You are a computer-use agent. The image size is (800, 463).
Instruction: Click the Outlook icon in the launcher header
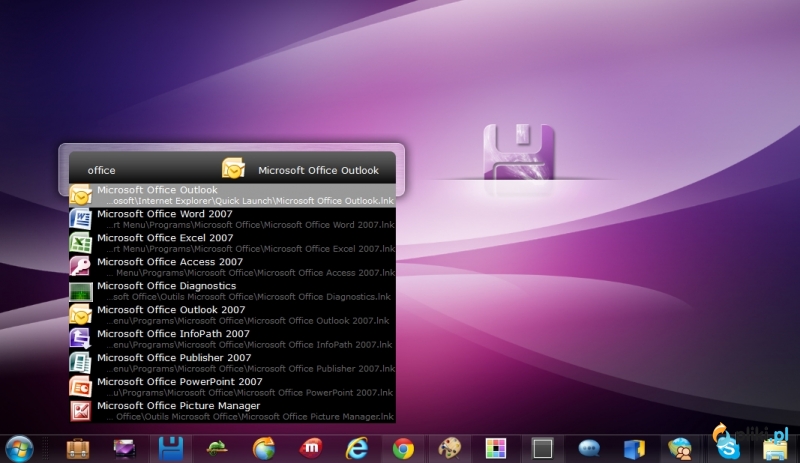233,169
